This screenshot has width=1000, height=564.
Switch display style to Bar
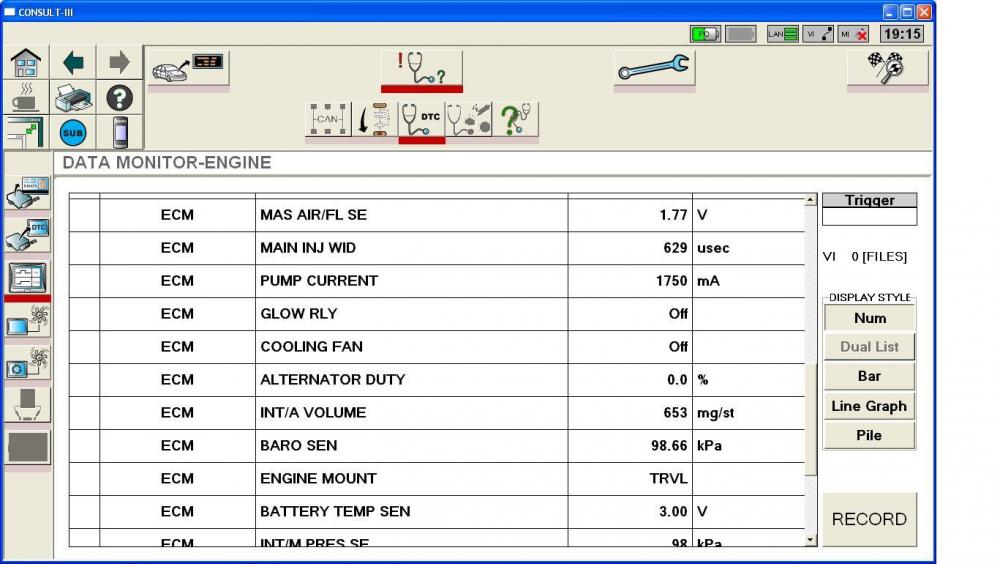869,376
